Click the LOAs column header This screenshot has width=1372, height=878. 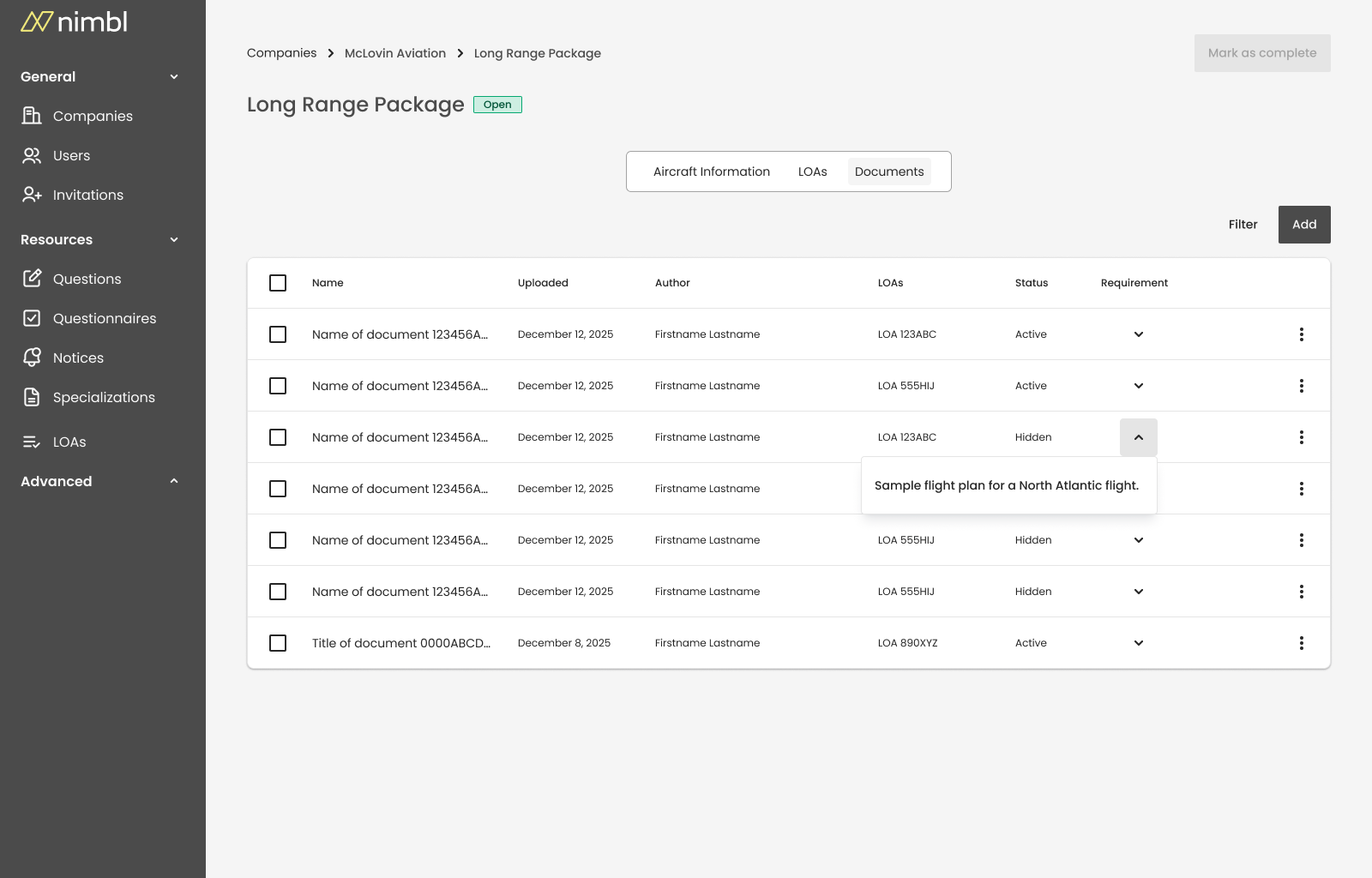click(890, 283)
